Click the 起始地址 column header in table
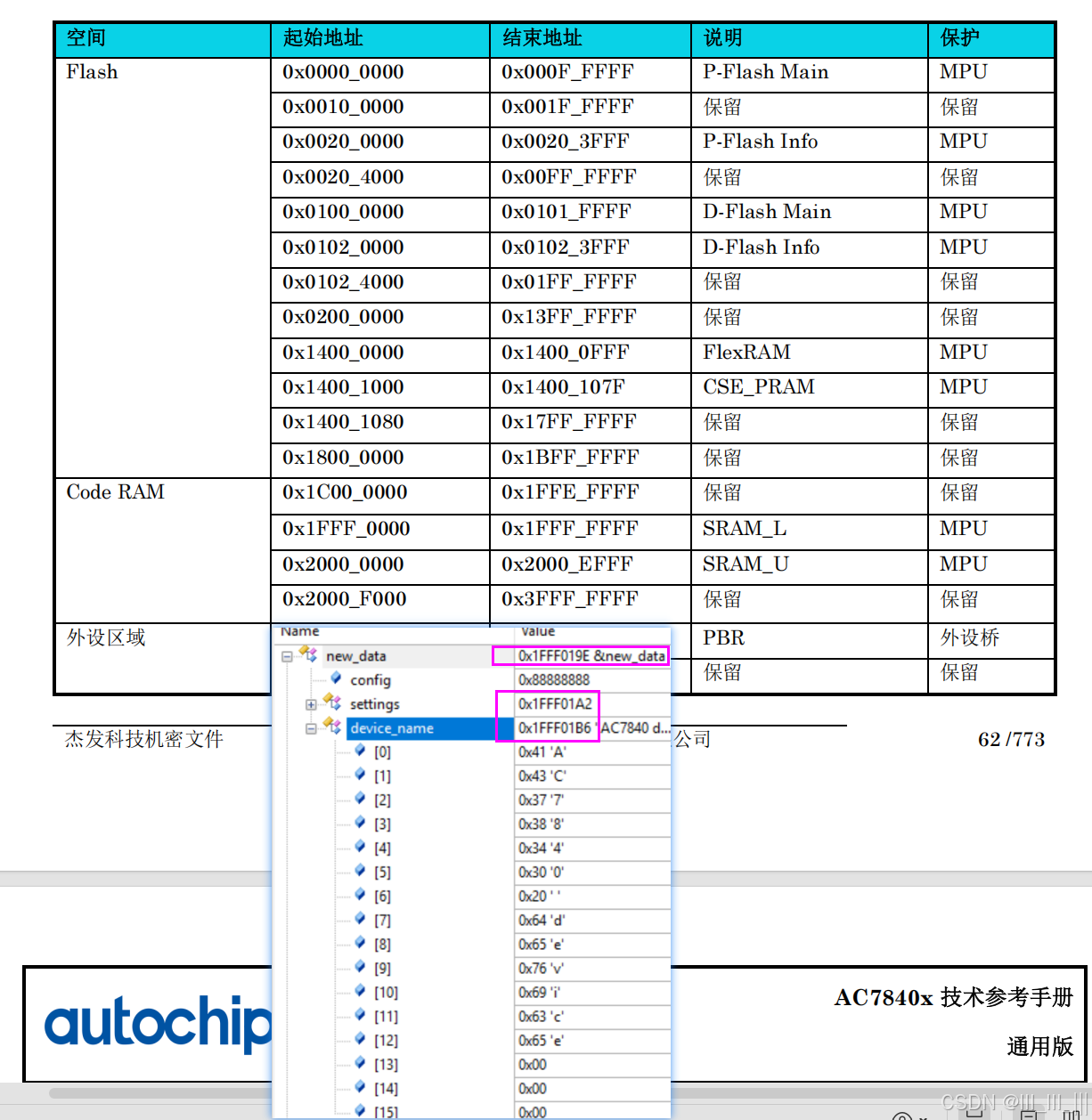The image size is (1092, 1120). 380,40
